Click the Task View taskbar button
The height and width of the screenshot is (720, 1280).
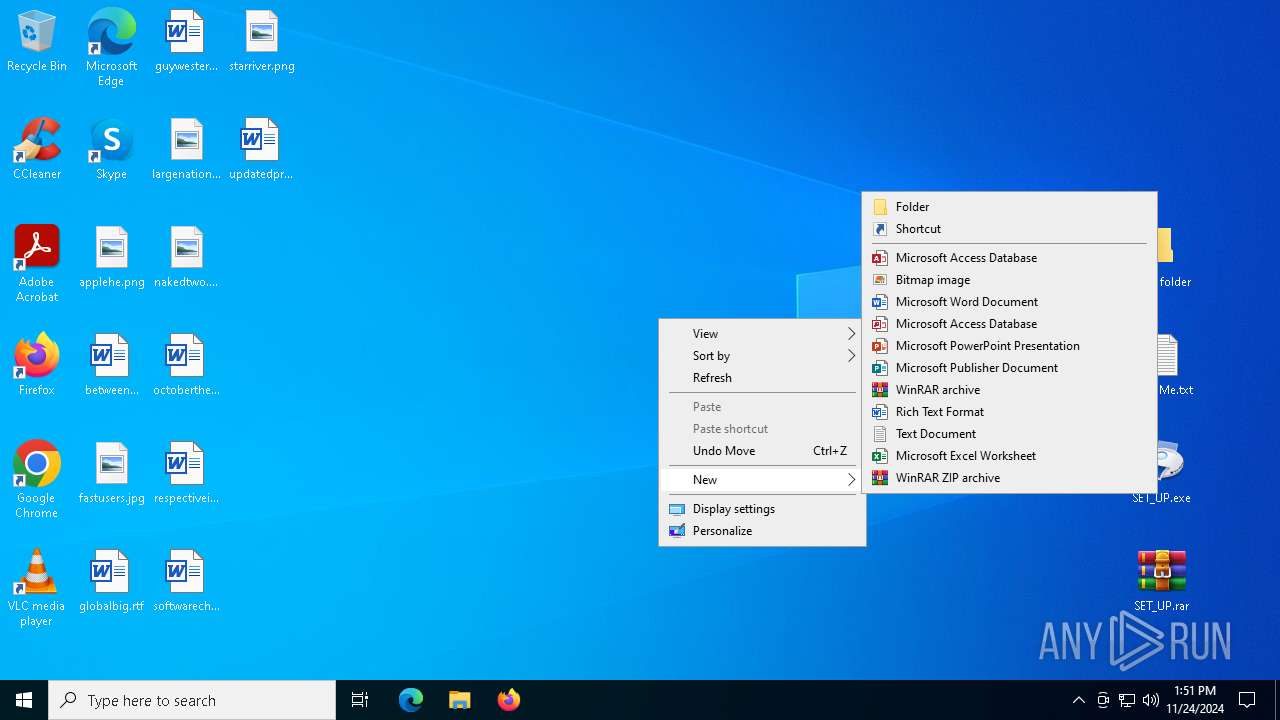(x=360, y=700)
